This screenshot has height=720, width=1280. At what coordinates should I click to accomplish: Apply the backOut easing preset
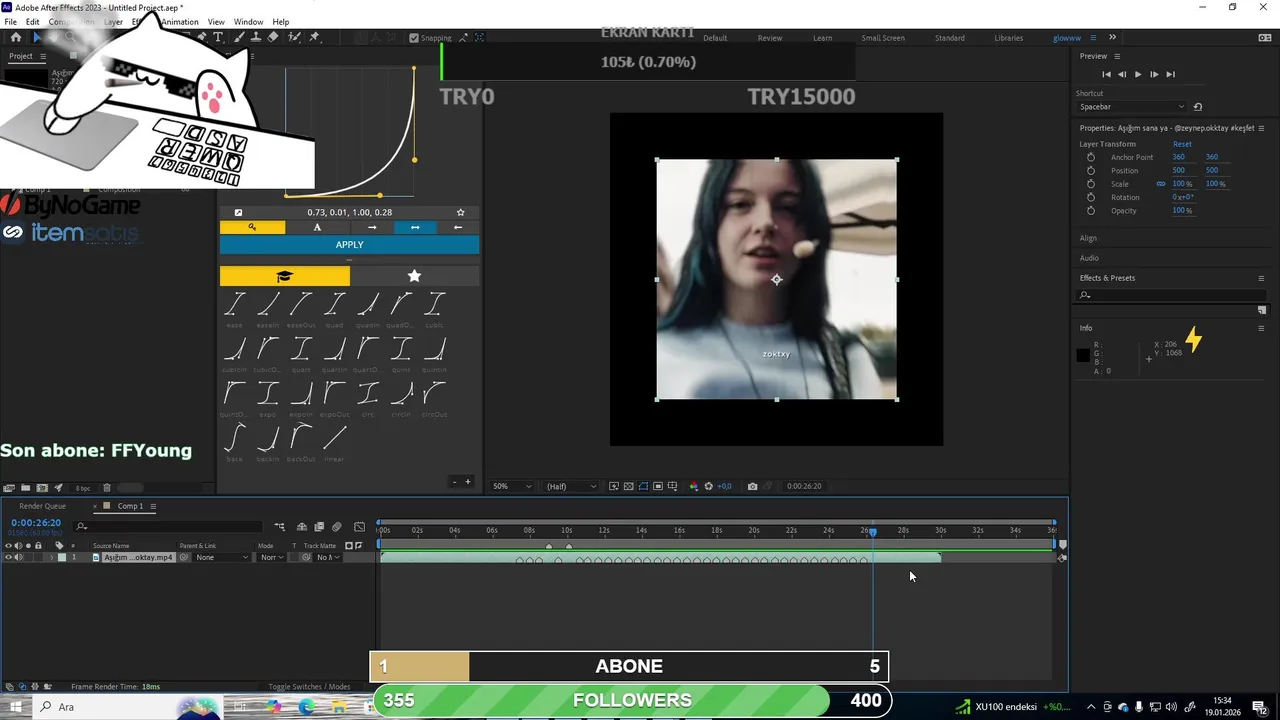(301, 441)
